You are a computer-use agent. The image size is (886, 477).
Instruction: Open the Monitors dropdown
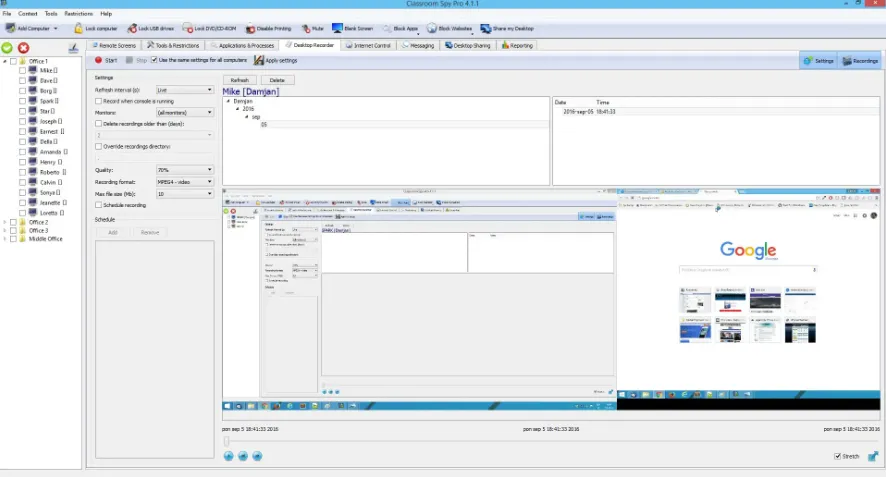coord(185,112)
